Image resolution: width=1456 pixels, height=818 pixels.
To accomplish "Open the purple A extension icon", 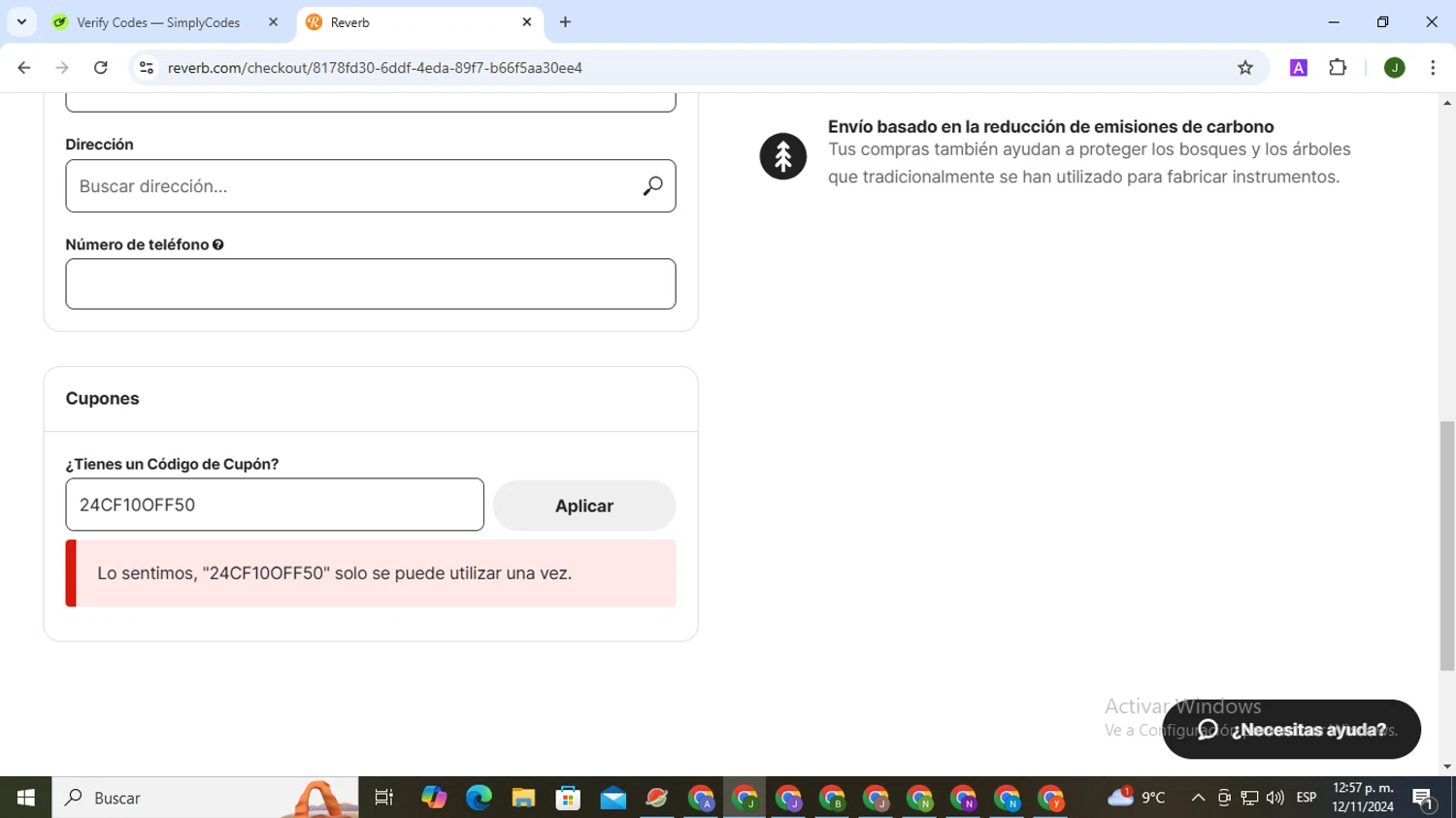I will click(x=1299, y=68).
